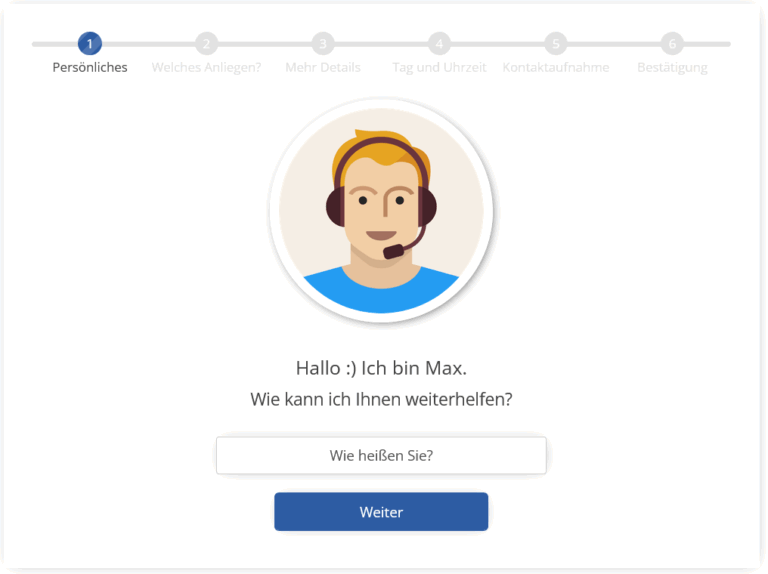Screen dimensions: 768x574
Task: Jump to step 2 circle
Action: coord(206,44)
